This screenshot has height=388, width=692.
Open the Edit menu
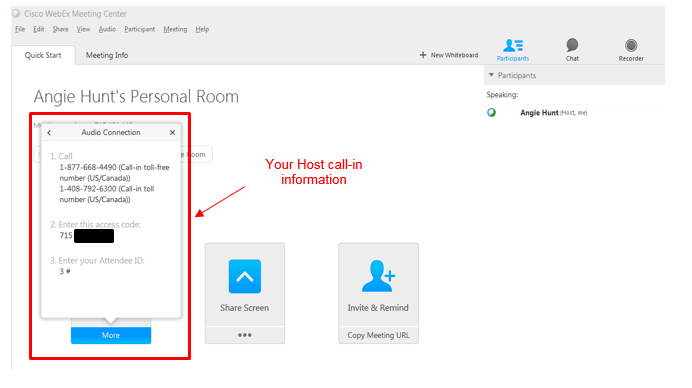click(39, 29)
